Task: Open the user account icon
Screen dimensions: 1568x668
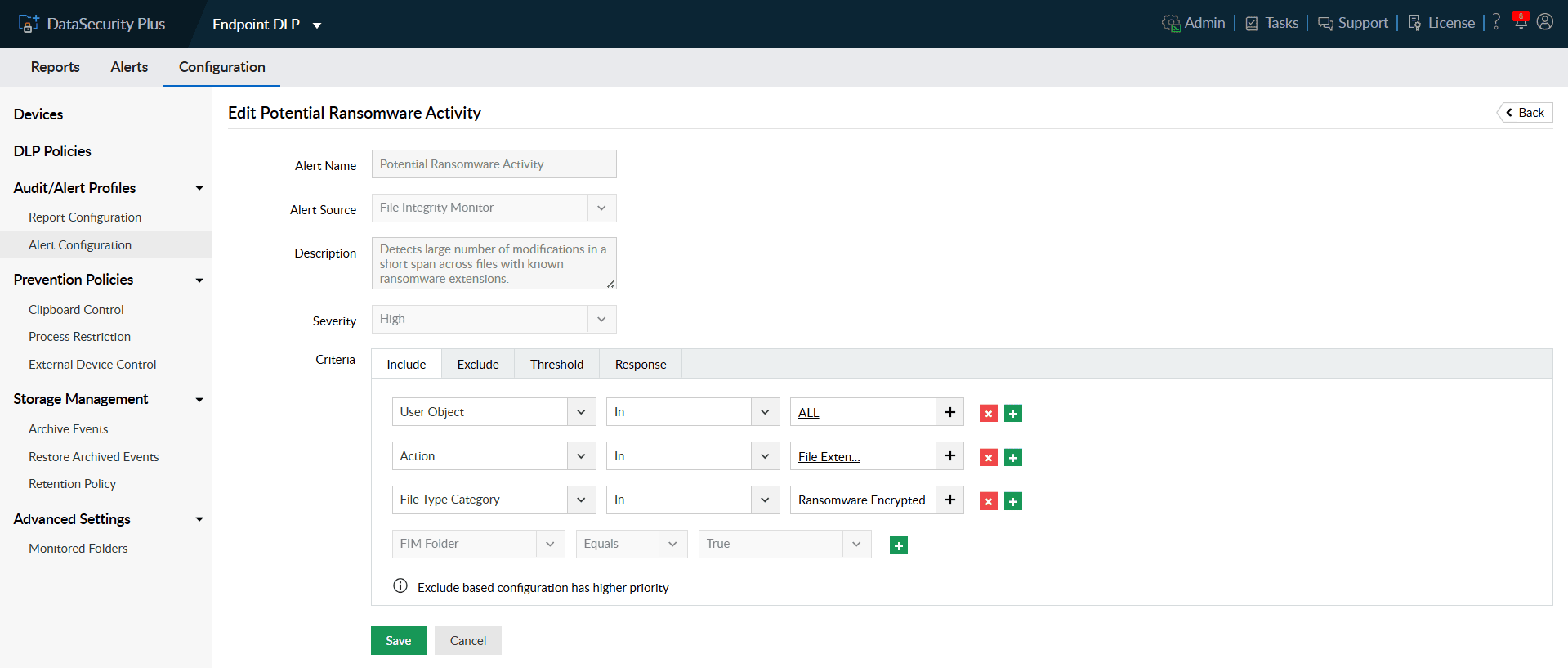Action: pos(1544,22)
